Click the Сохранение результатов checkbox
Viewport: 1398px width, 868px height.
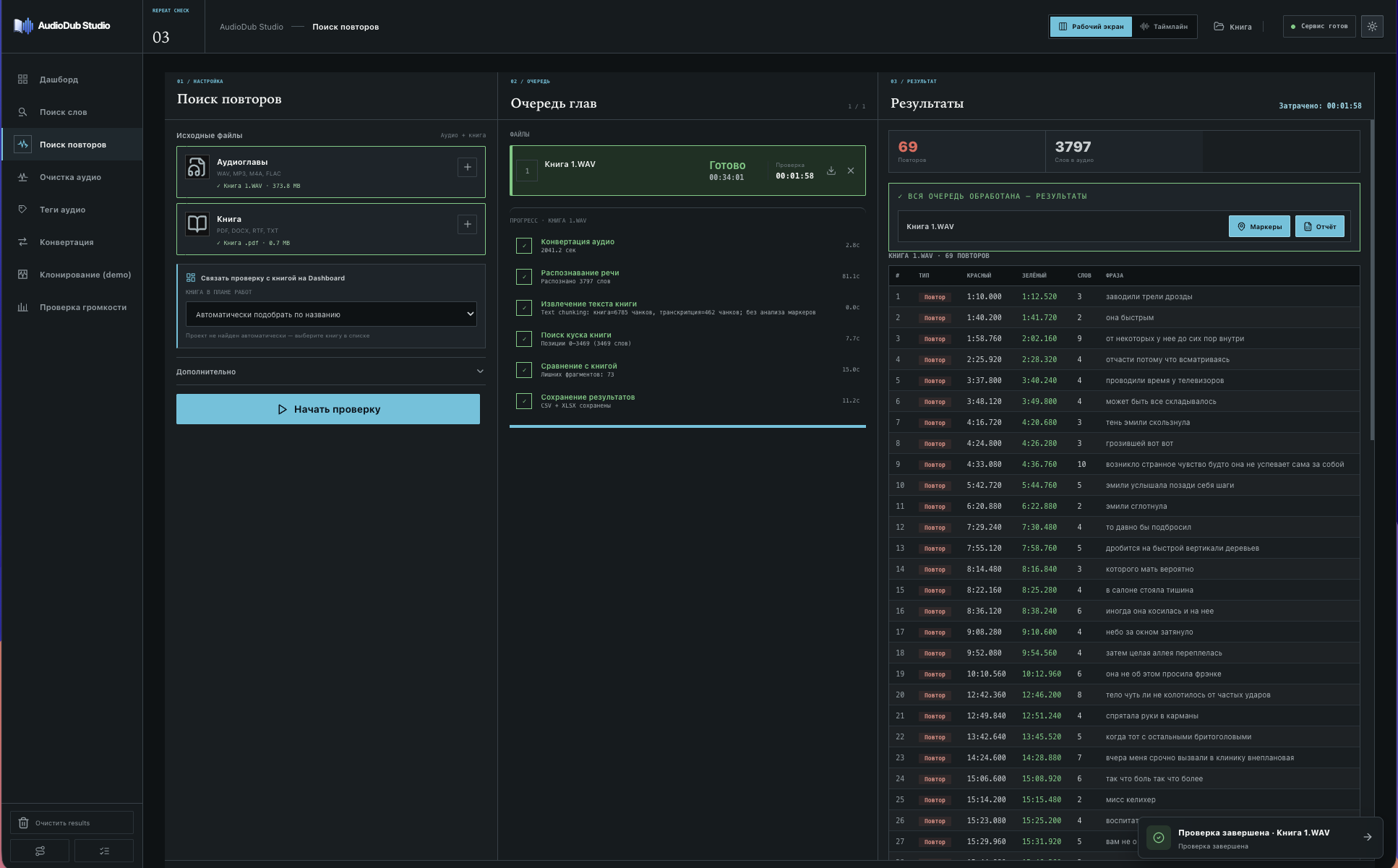pyautogui.click(x=524, y=401)
